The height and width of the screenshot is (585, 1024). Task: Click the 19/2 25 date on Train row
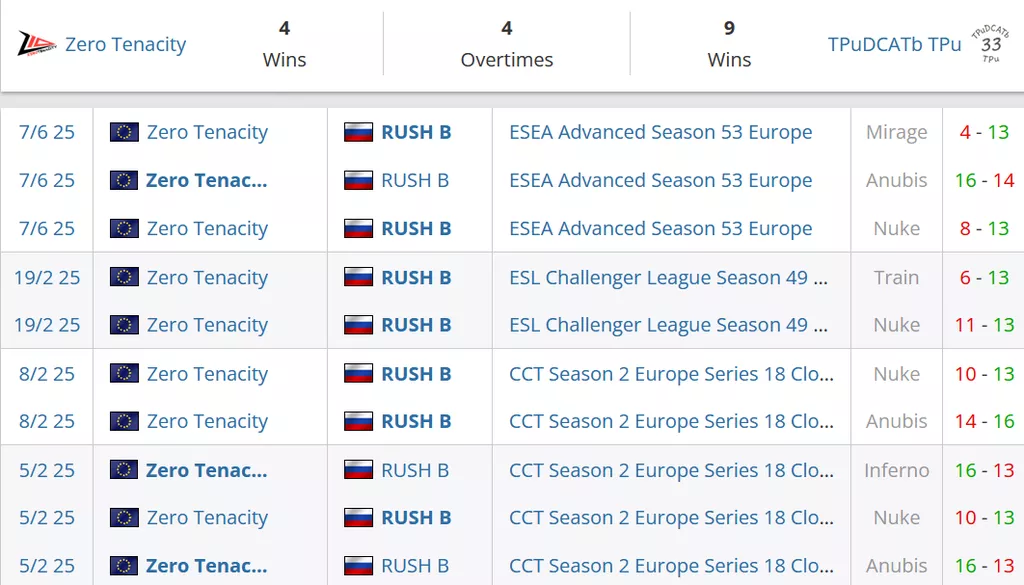pos(47,277)
